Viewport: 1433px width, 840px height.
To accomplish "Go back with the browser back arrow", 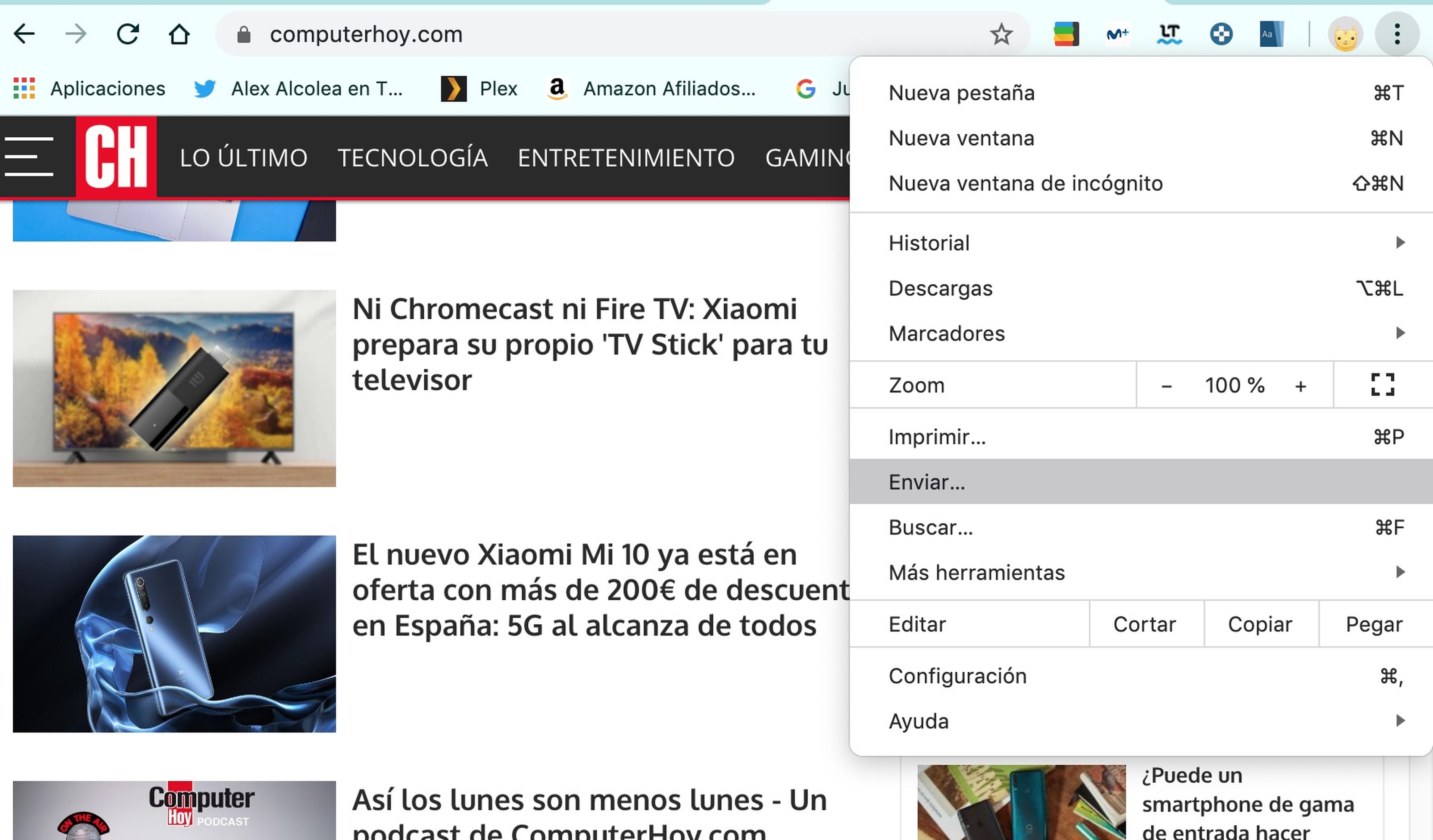I will coord(24,34).
